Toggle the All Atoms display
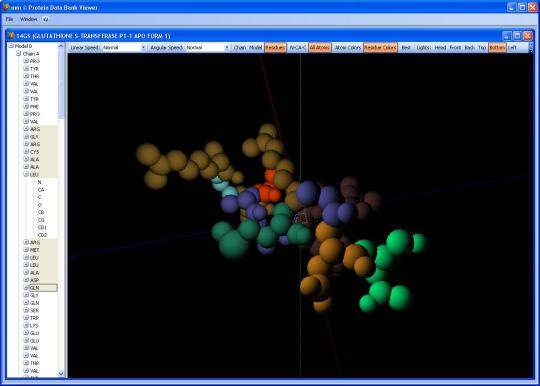The image size is (540, 386). pos(320,48)
